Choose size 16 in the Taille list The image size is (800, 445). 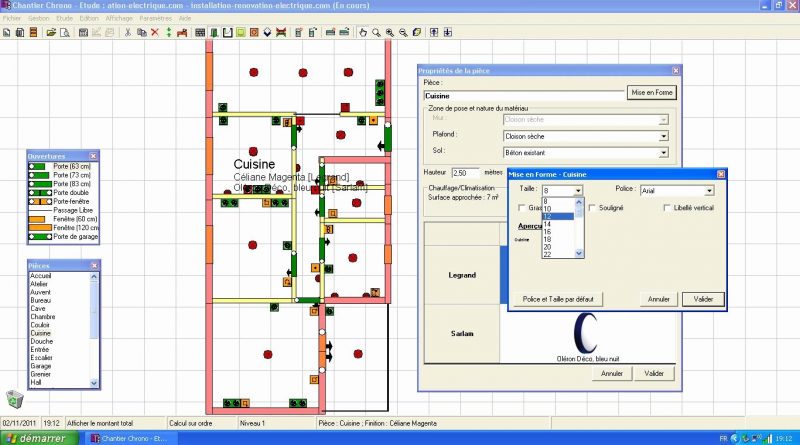(x=558, y=232)
